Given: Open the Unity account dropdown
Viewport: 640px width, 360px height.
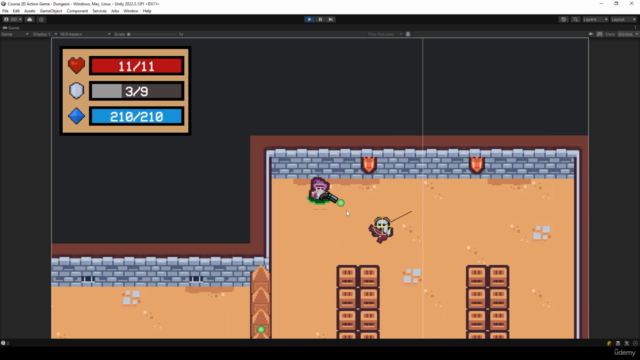Looking at the screenshot, I should tap(13, 19).
